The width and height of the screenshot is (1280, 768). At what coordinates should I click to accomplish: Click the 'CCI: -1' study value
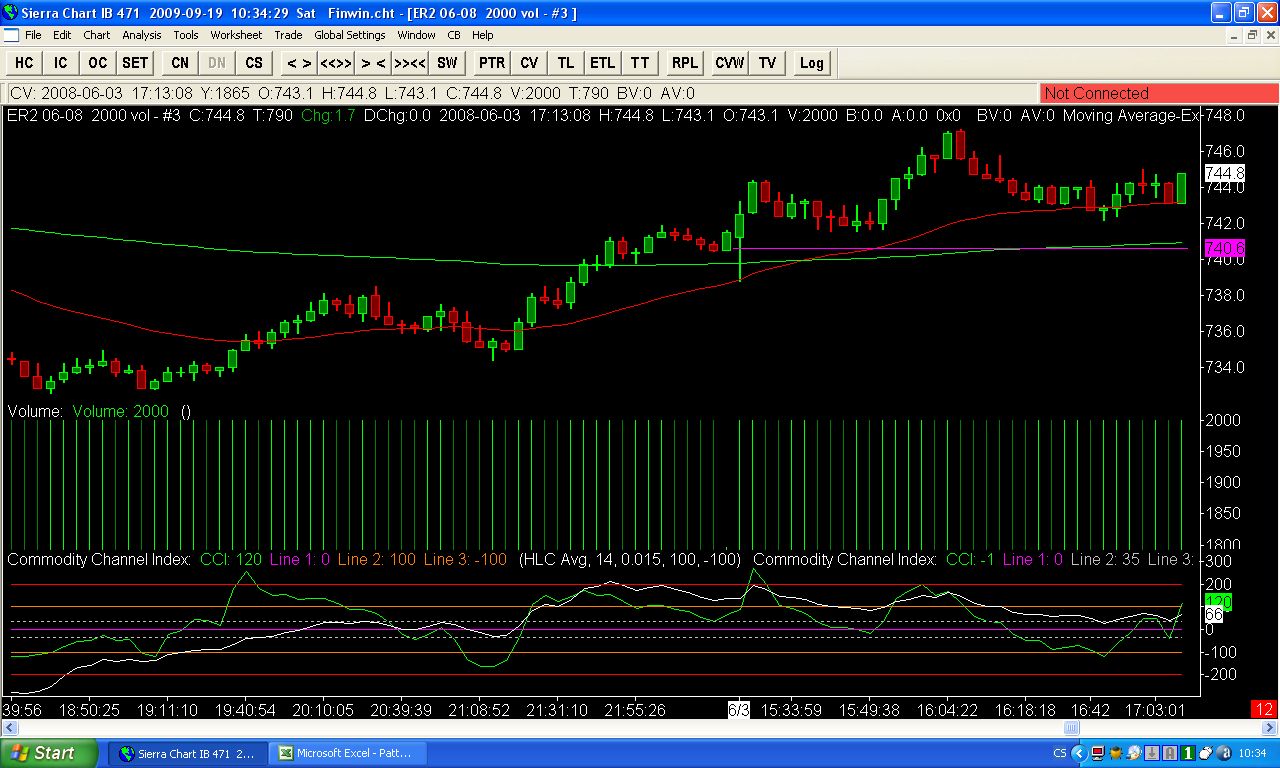pos(970,560)
